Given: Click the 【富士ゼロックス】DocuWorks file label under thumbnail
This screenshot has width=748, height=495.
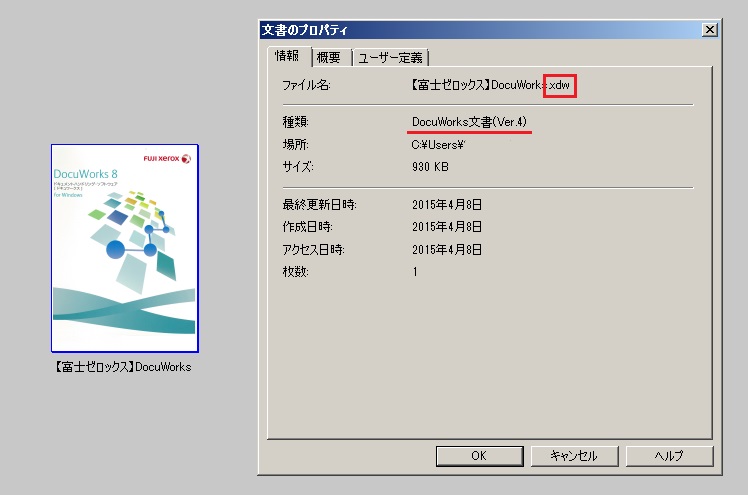Looking at the screenshot, I should (123, 367).
